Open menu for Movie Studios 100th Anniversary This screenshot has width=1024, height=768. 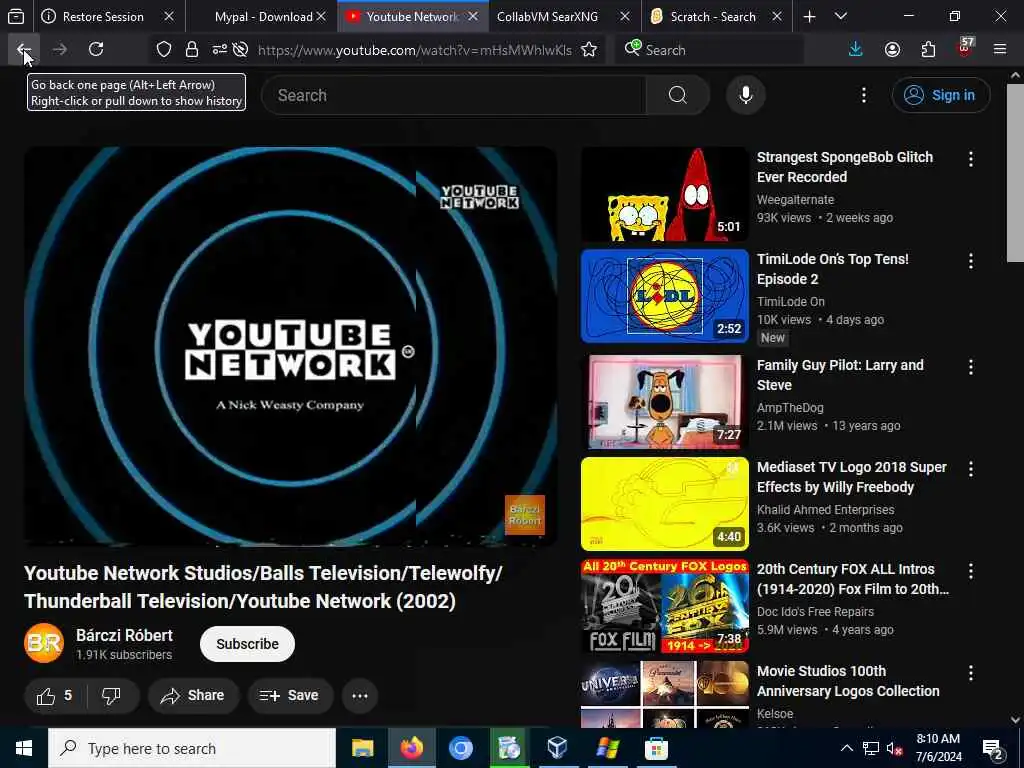click(x=971, y=673)
